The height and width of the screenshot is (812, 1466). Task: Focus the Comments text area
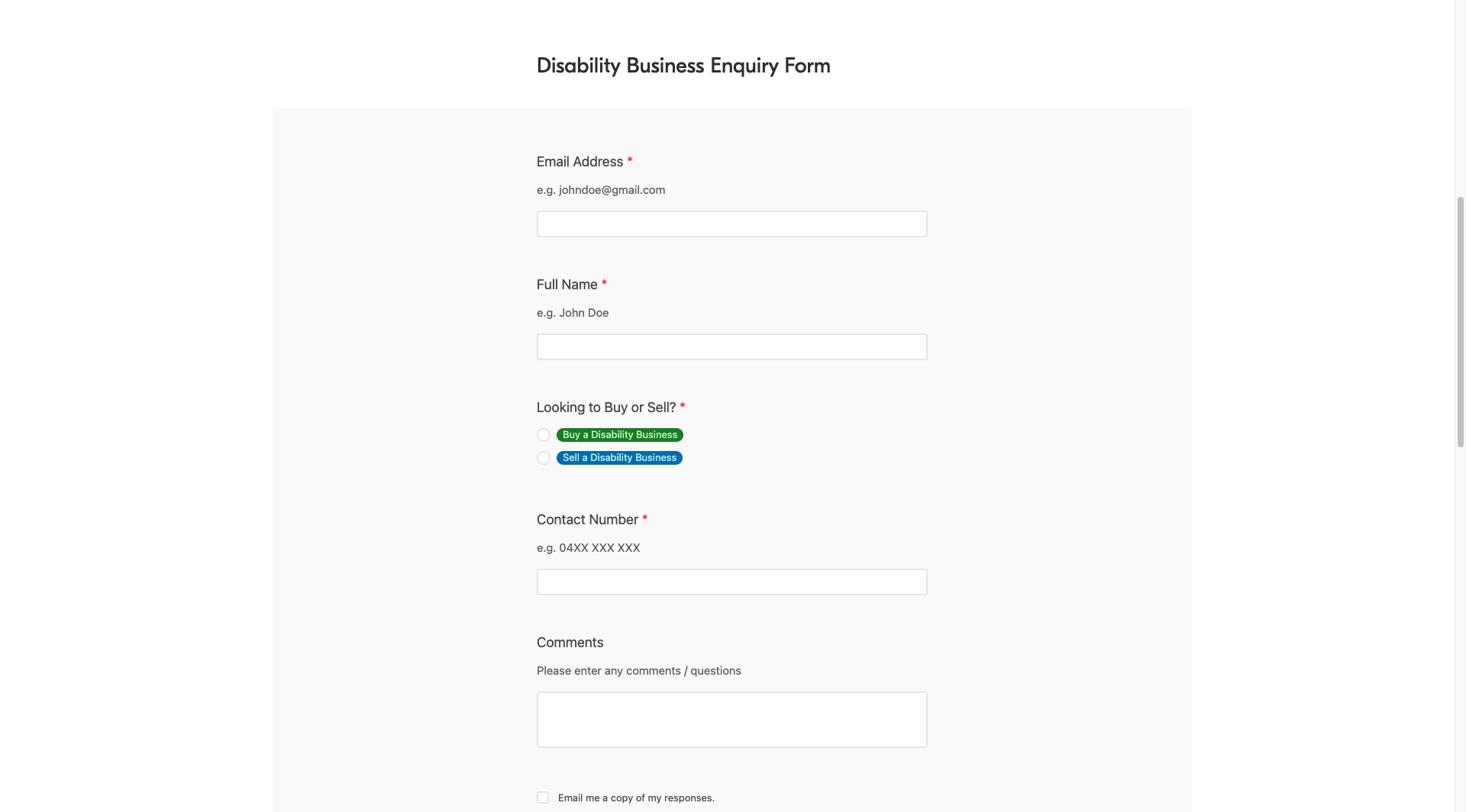731,720
